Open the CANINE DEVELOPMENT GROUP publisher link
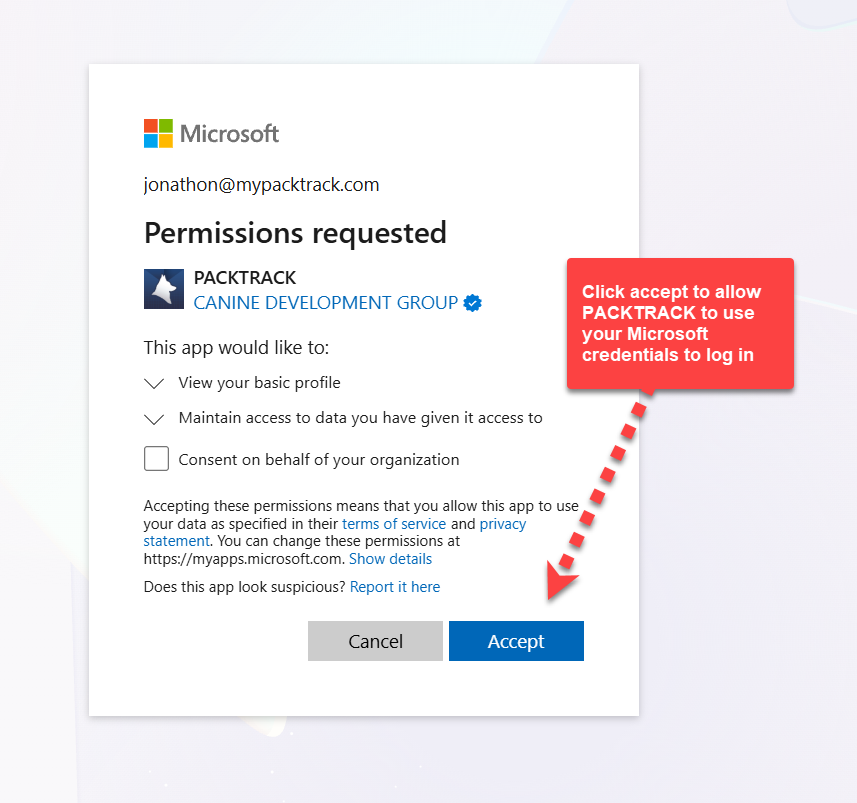Image resolution: width=857 pixels, height=803 pixels. click(x=325, y=302)
